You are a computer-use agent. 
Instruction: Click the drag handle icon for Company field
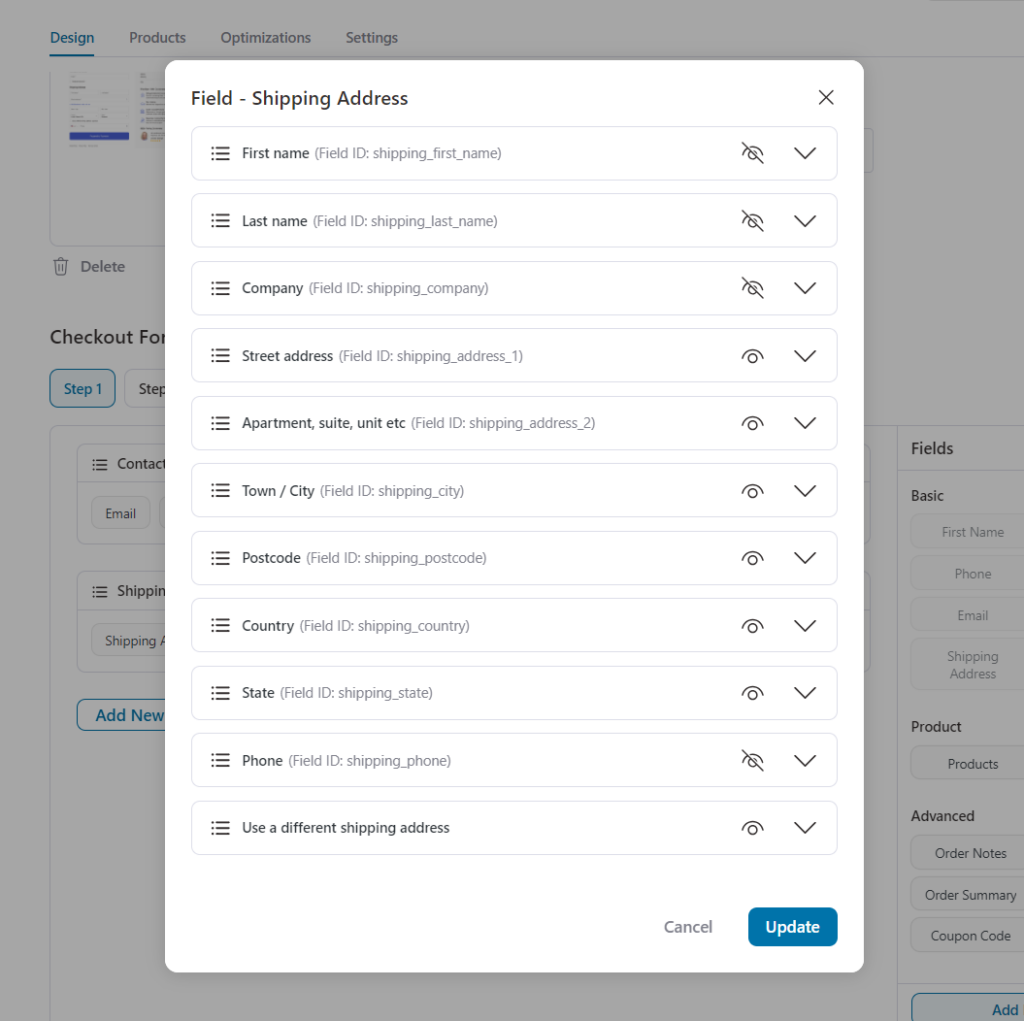(x=220, y=288)
